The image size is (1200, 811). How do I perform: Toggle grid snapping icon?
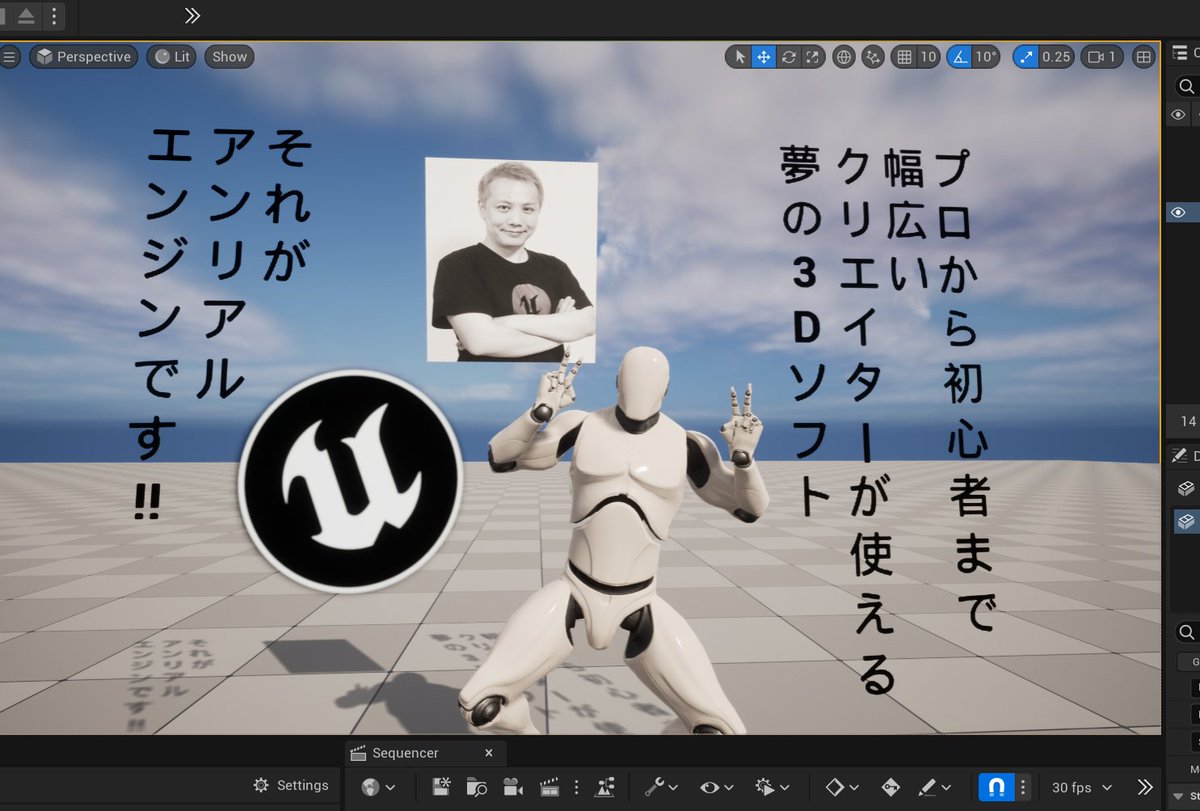point(905,57)
